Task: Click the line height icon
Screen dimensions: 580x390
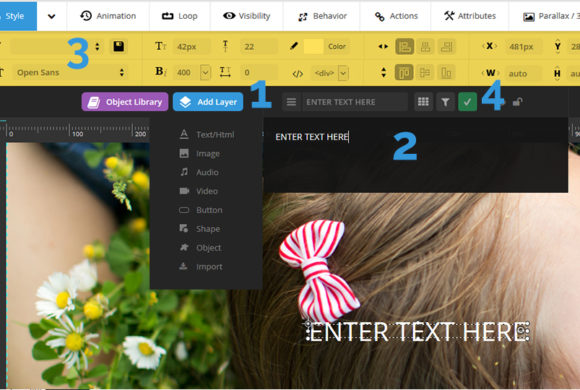Action: 225,46
